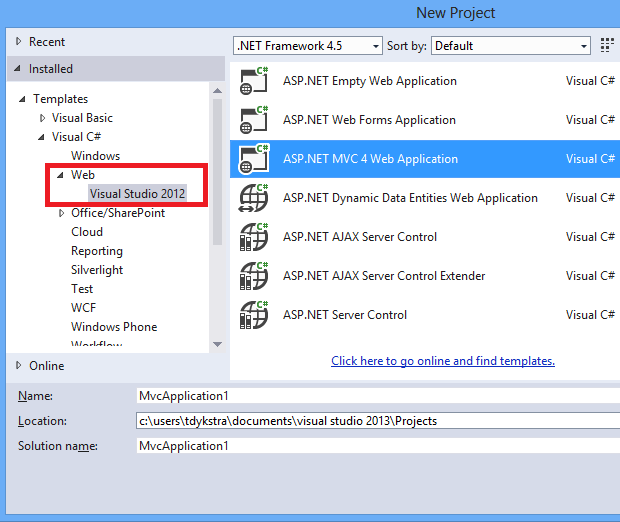Select the Windows template category
620x522 pixels.
point(95,156)
